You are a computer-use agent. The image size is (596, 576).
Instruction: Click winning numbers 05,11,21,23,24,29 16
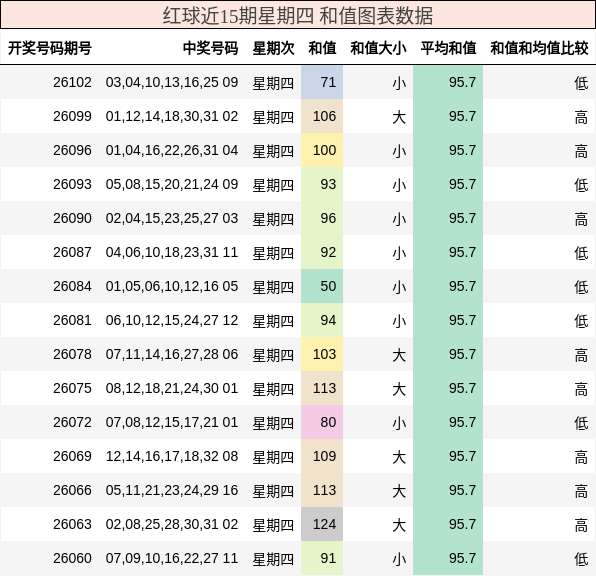click(x=172, y=490)
